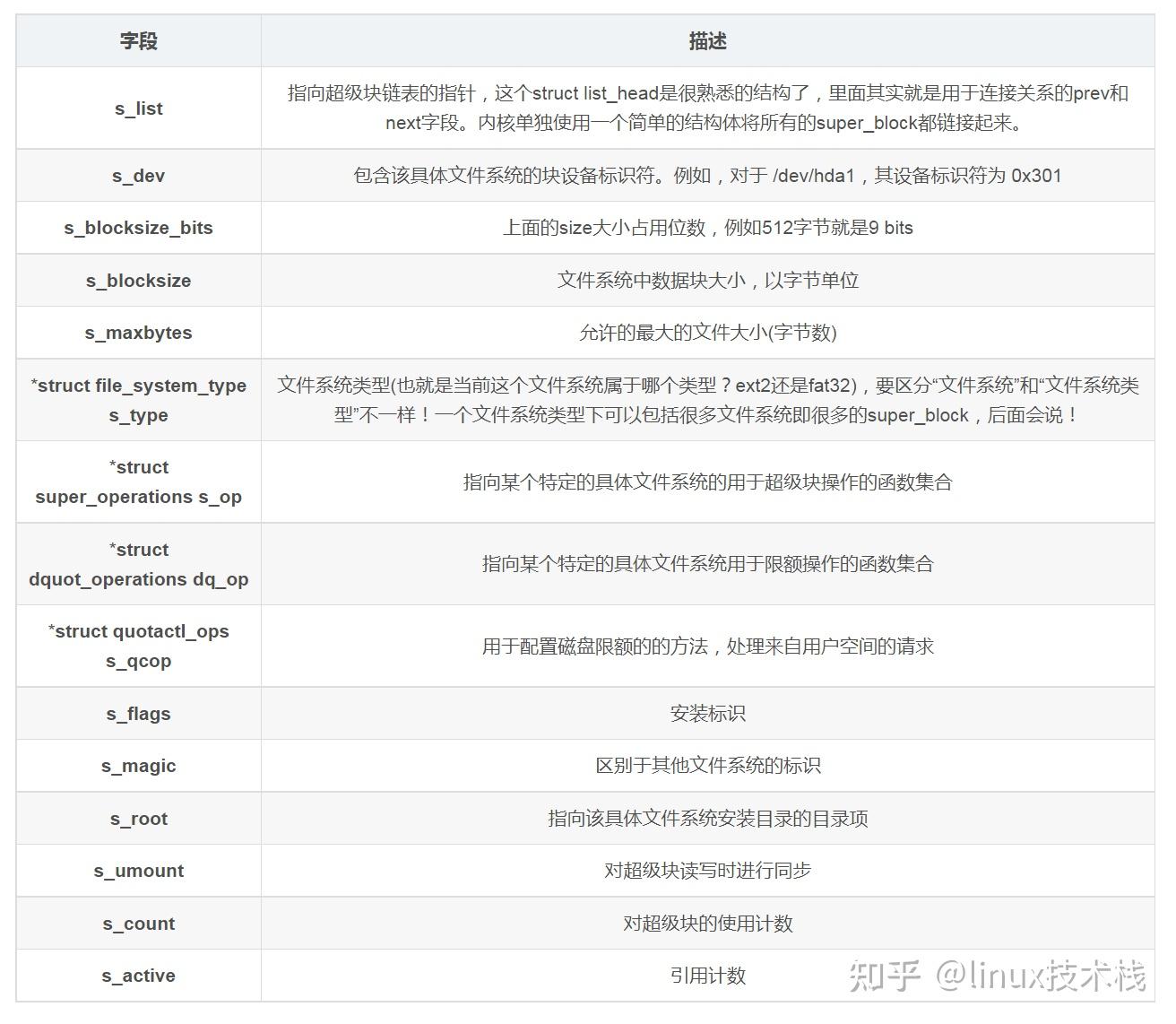Click the description 区别于其他文件系统的标识

[708, 766]
